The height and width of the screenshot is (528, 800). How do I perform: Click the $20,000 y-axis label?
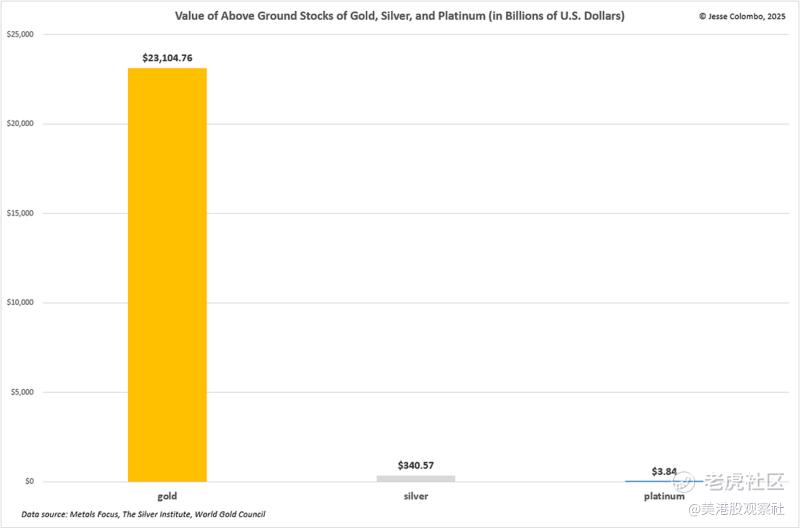point(20,123)
